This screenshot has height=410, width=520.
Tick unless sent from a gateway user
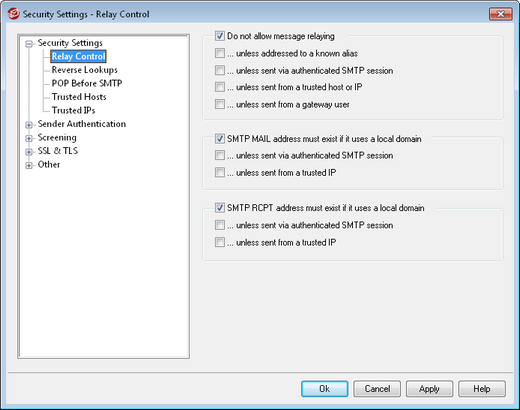tap(220, 104)
